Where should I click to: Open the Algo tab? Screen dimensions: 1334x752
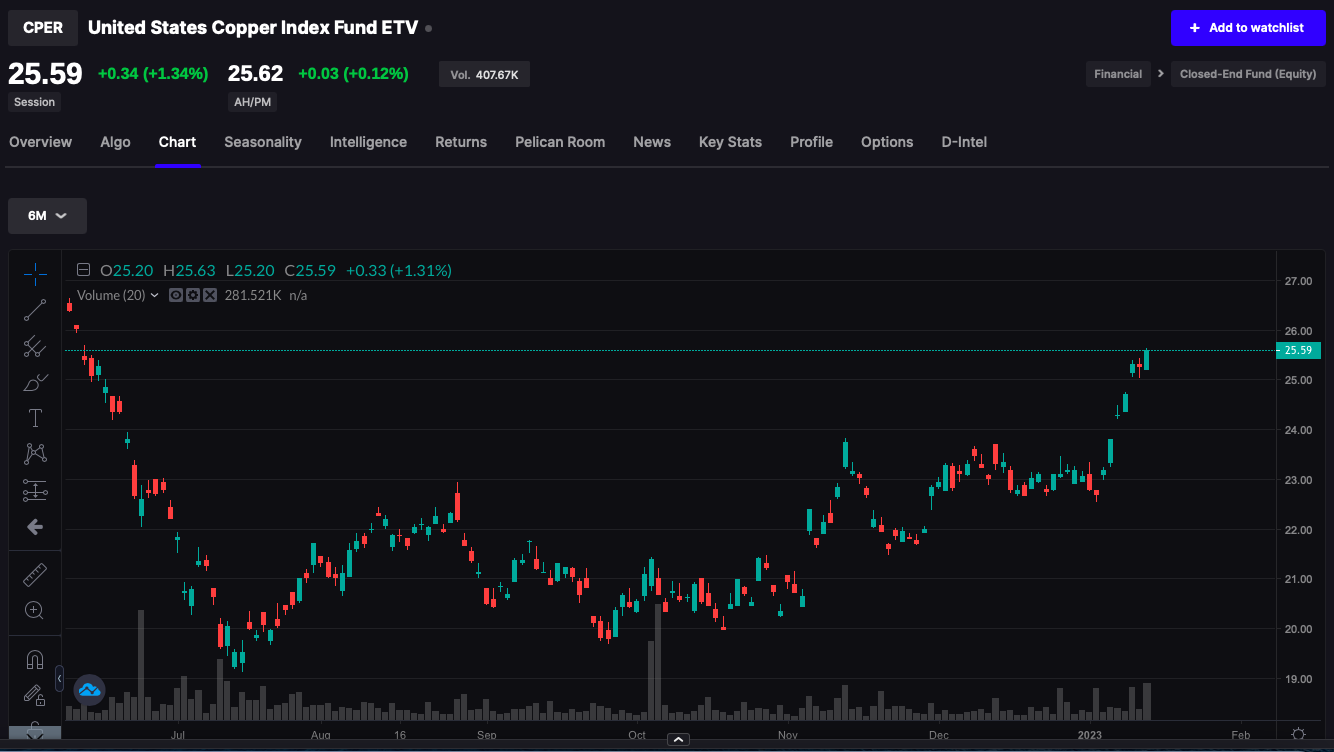pos(115,142)
